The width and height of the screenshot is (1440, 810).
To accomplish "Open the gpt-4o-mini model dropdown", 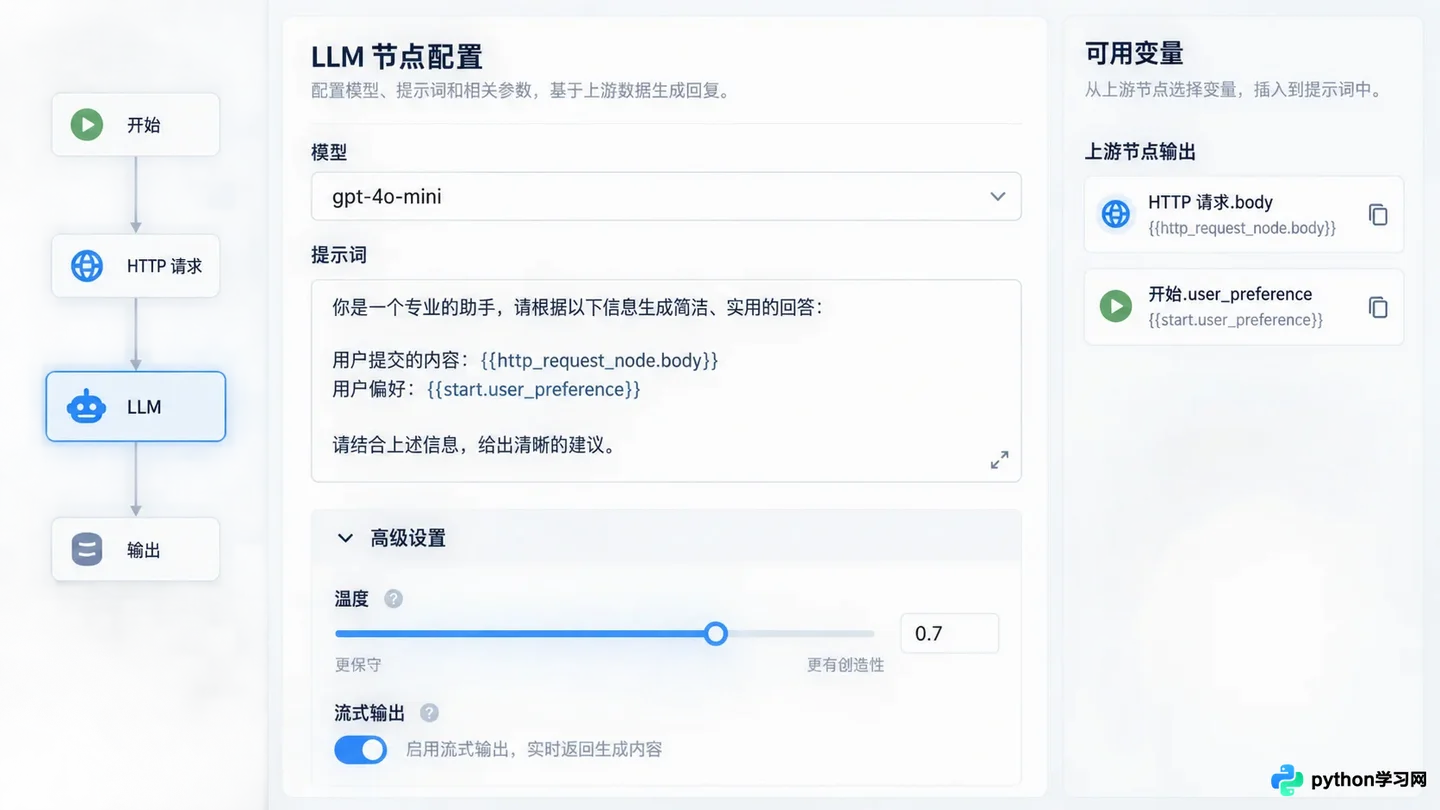I will (x=666, y=196).
